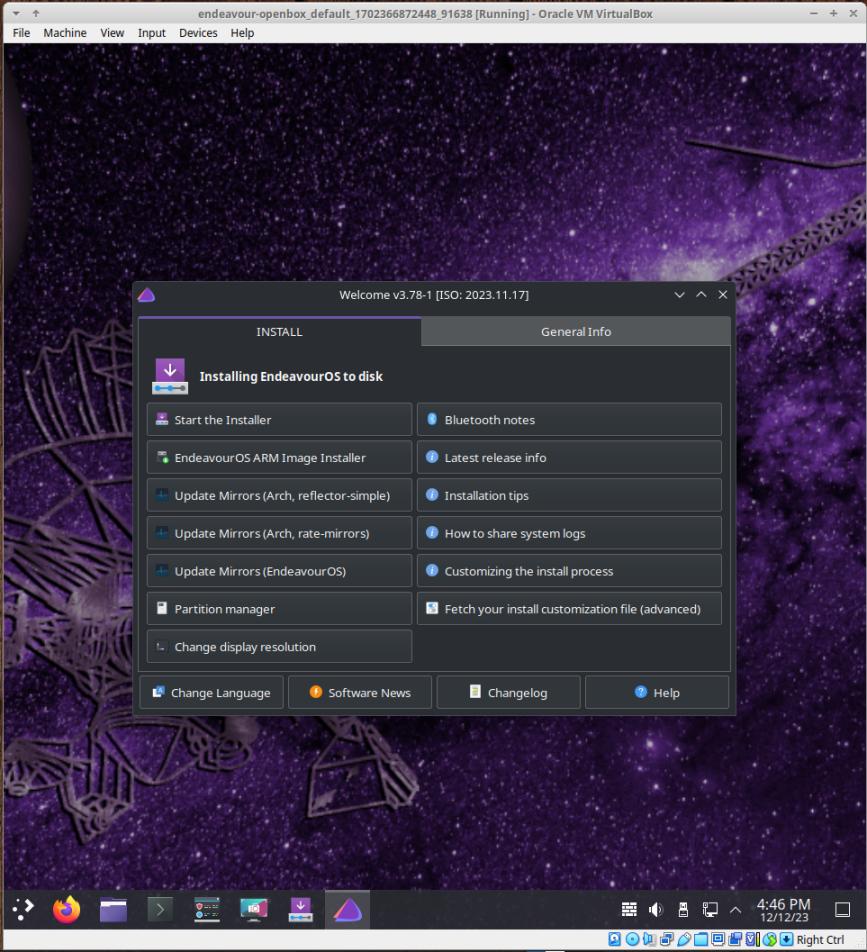Run Update Mirrors (EndeavourOS)
867x952 pixels.
pyautogui.click(x=279, y=571)
